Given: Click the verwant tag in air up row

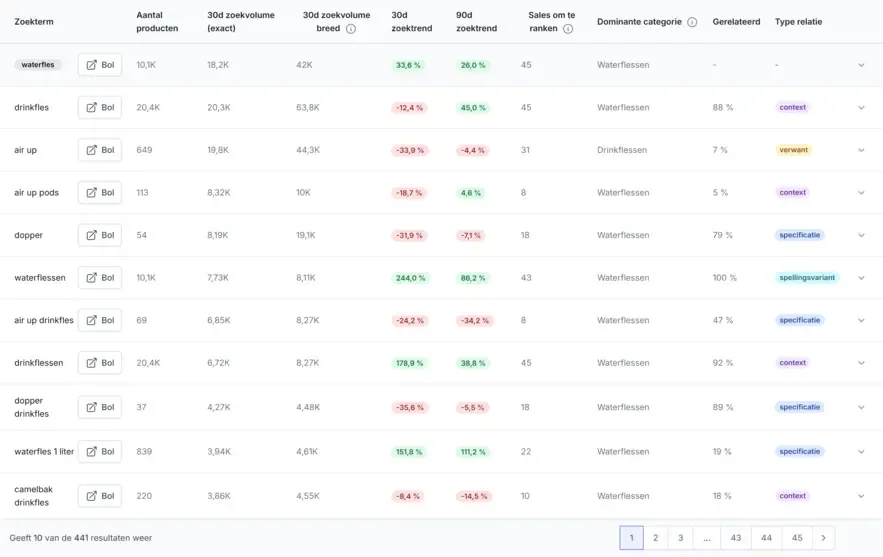Looking at the screenshot, I should tap(793, 150).
